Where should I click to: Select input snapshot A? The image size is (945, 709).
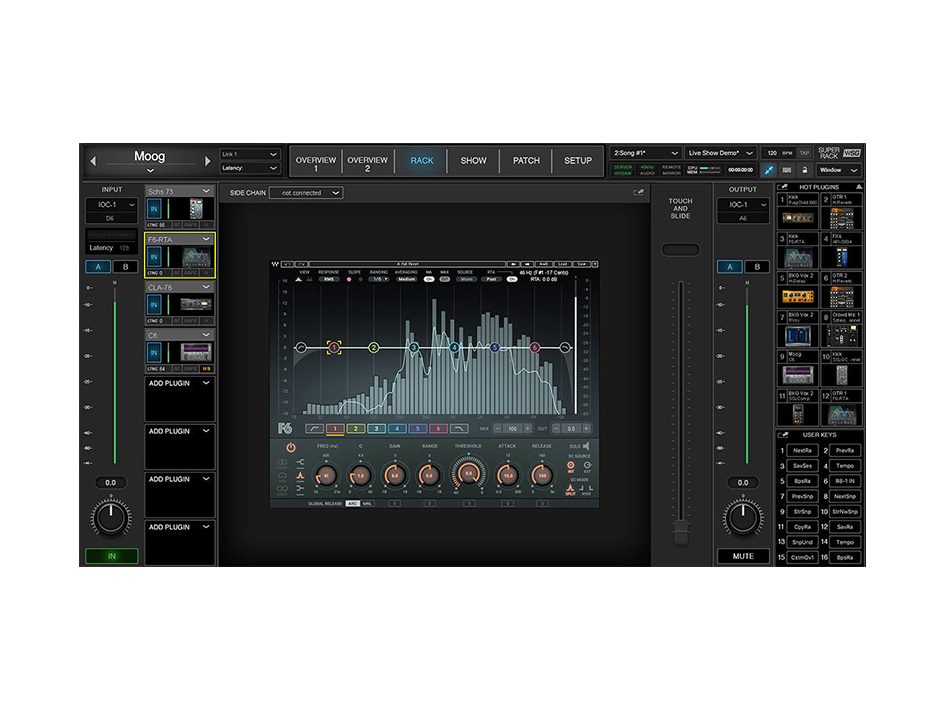tap(98, 266)
